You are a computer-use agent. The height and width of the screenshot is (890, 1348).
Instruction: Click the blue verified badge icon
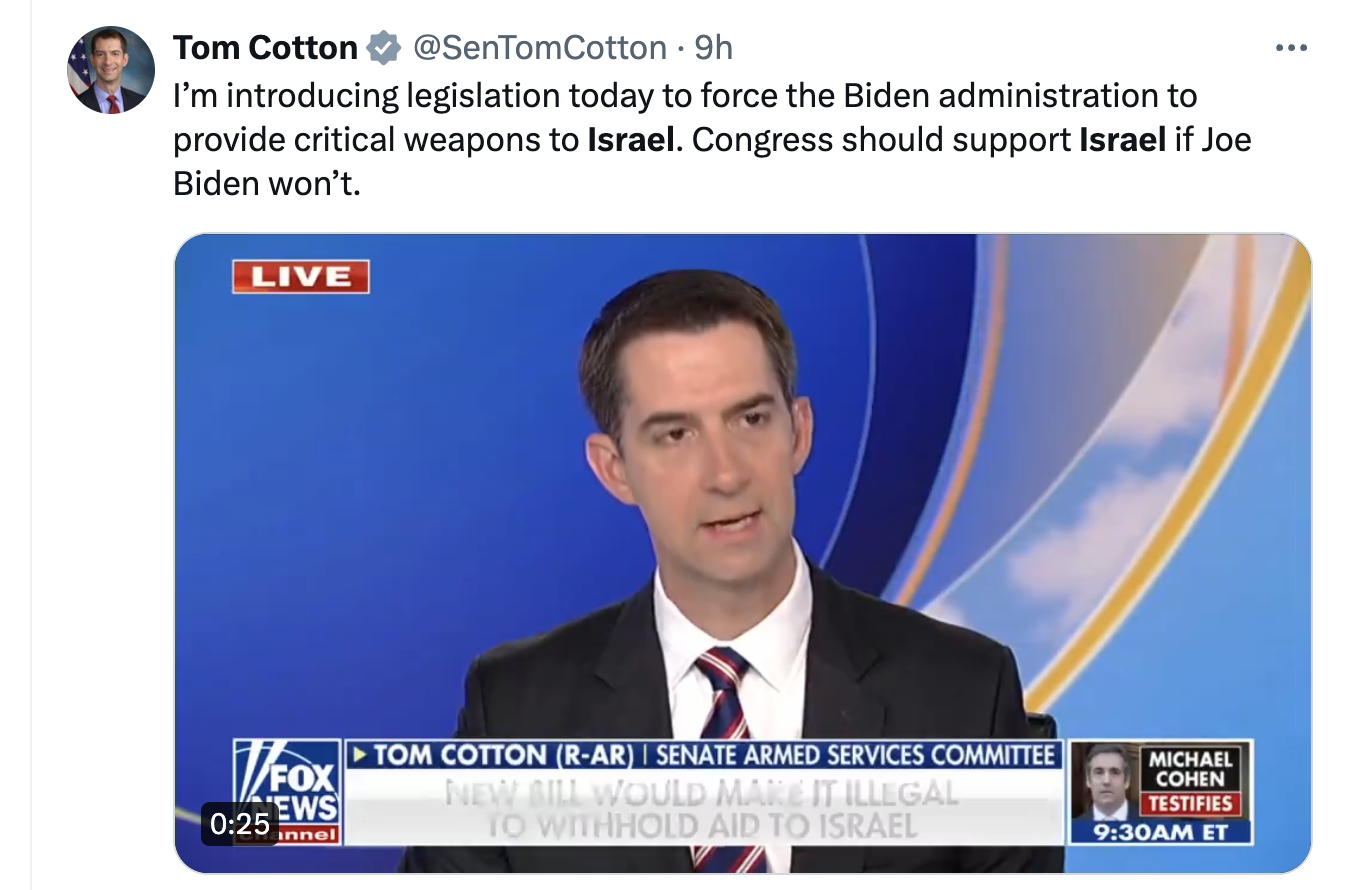(384, 47)
